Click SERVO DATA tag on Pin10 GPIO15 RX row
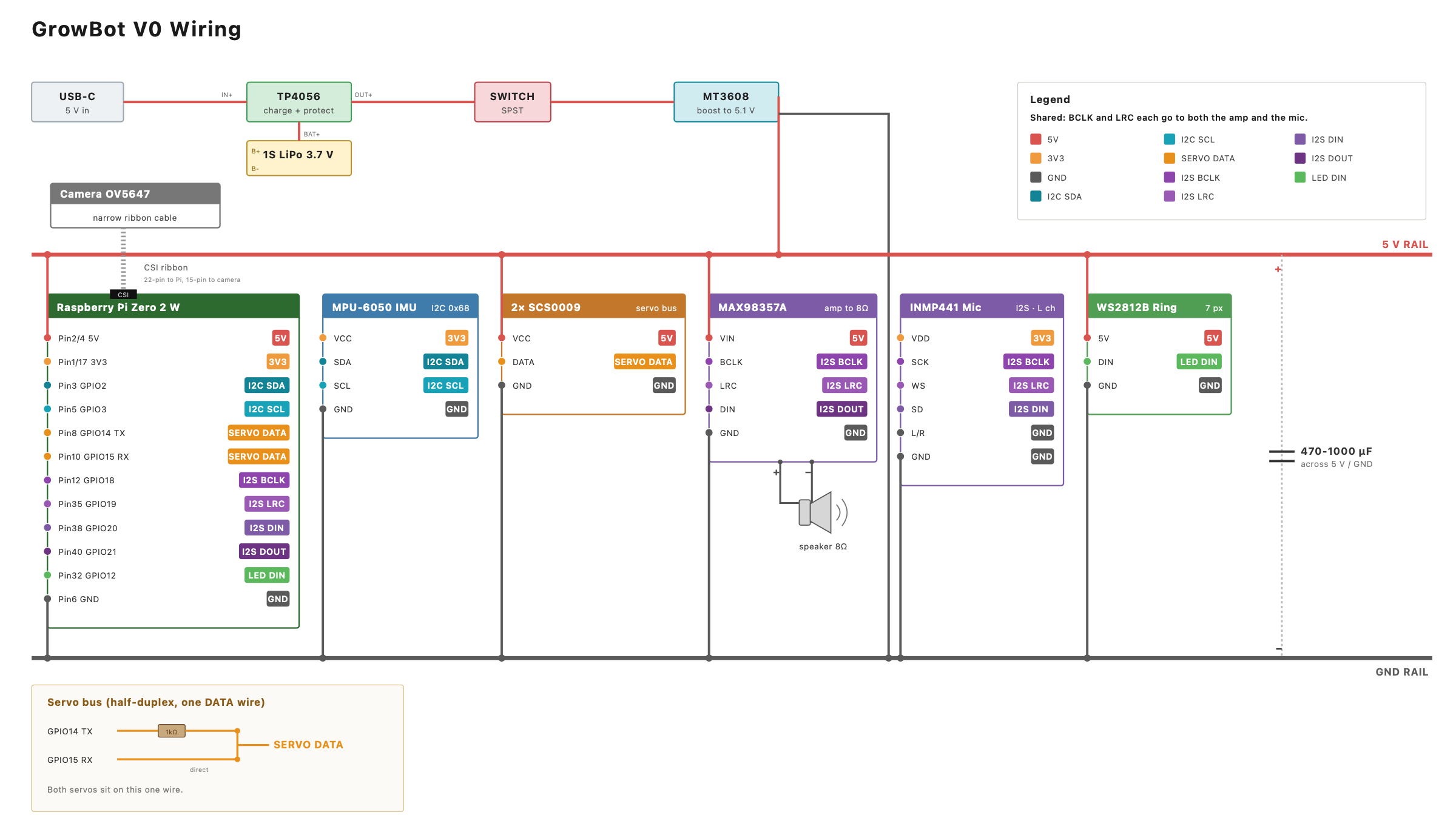The width and height of the screenshot is (1456, 832). tap(258, 457)
